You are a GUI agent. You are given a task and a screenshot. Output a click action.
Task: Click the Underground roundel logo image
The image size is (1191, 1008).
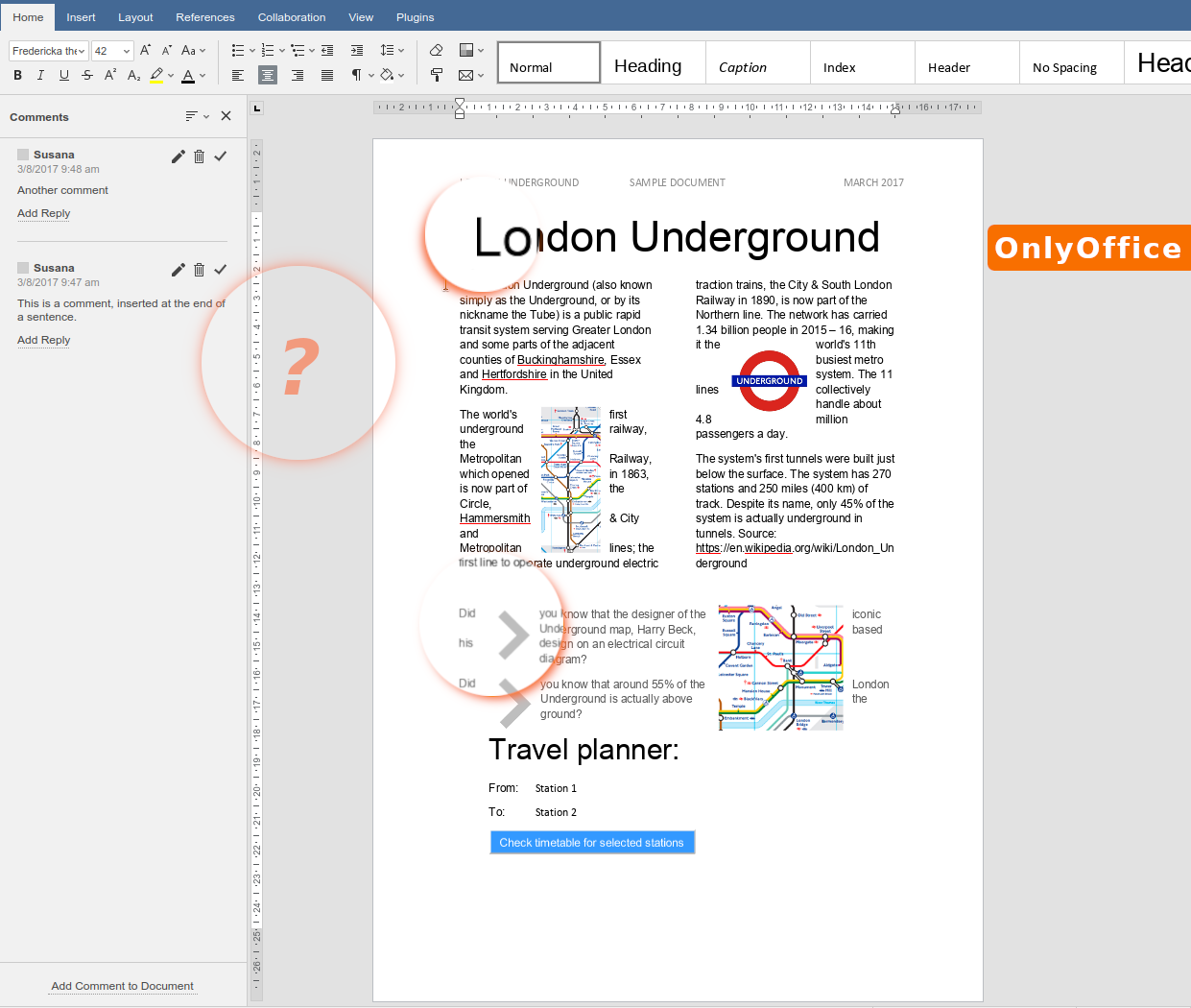[770, 381]
